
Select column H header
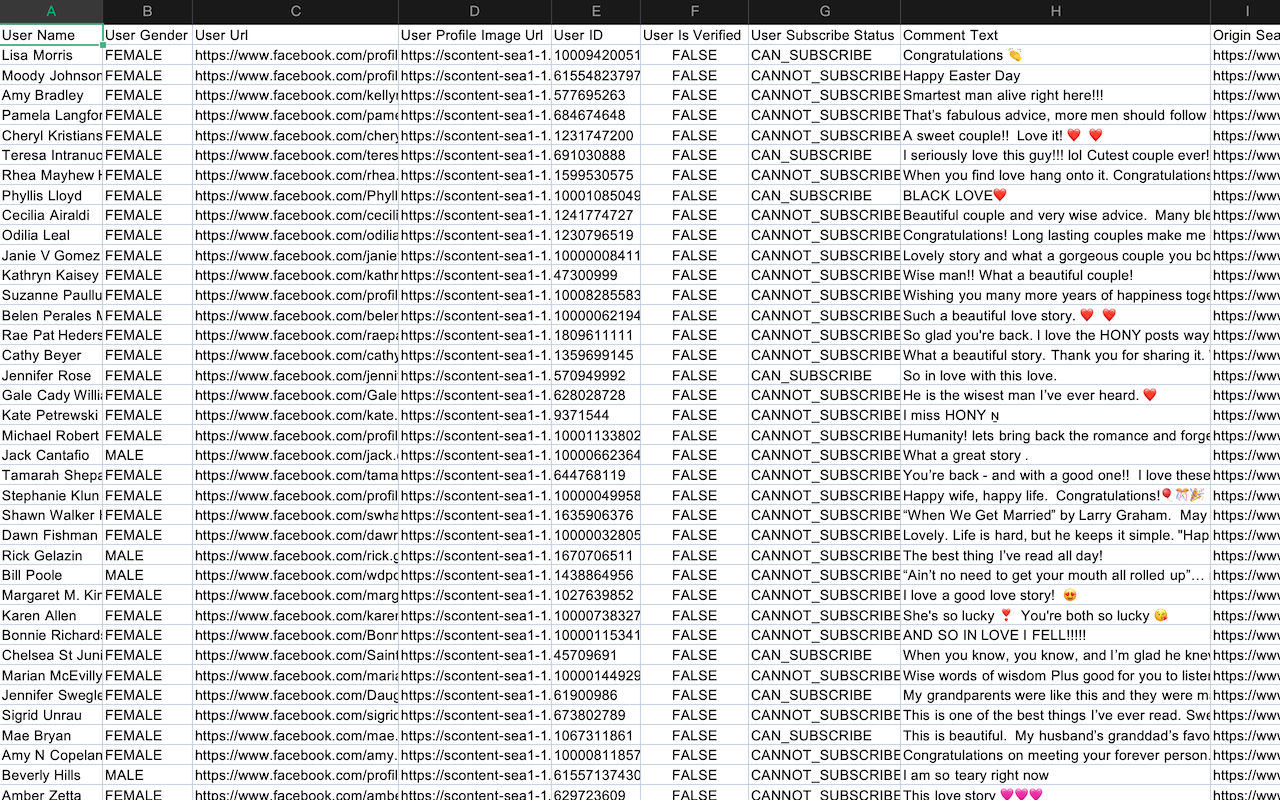click(x=1055, y=11)
